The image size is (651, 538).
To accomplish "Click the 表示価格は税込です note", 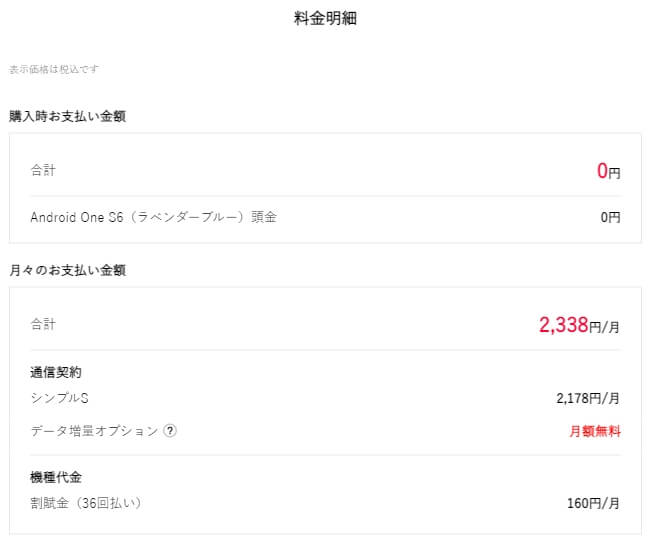I will (x=54, y=69).
